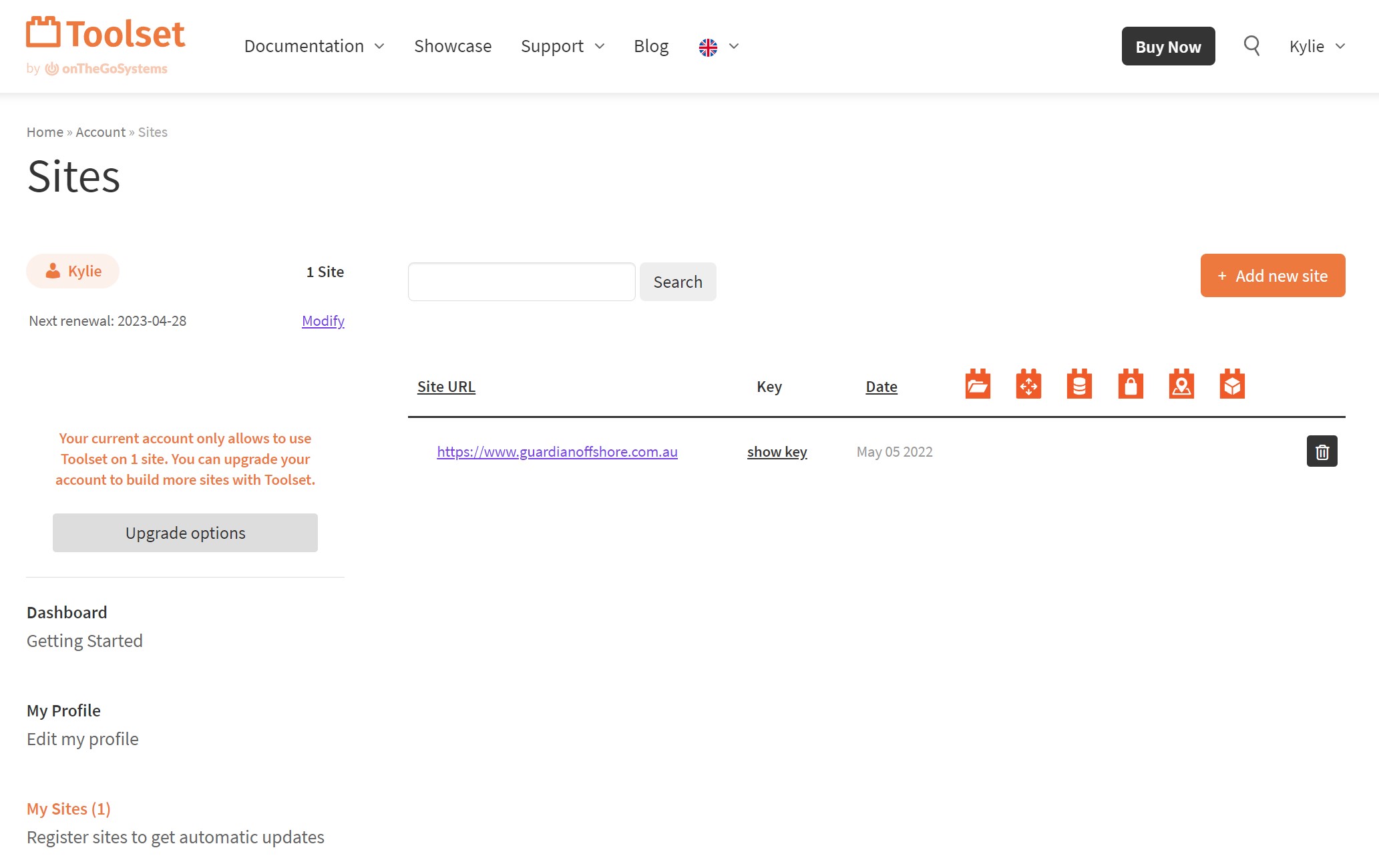Open the language selector chevron

point(734,46)
